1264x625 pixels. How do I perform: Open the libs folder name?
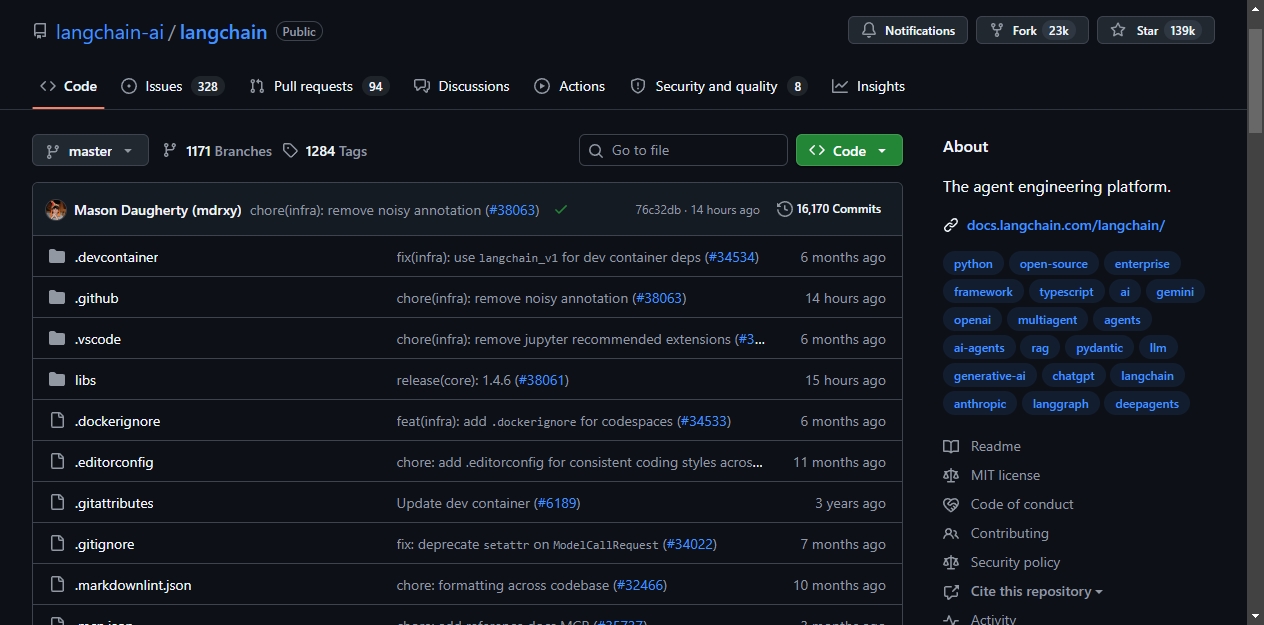[86, 380]
